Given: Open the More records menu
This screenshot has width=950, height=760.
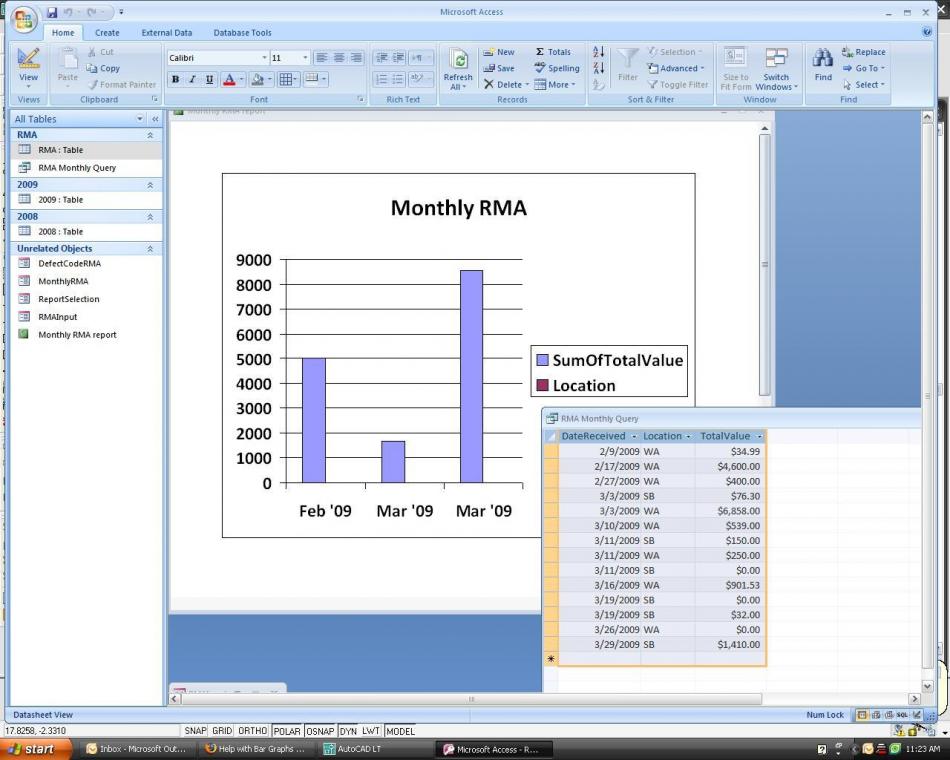Looking at the screenshot, I should tap(555, 85).
